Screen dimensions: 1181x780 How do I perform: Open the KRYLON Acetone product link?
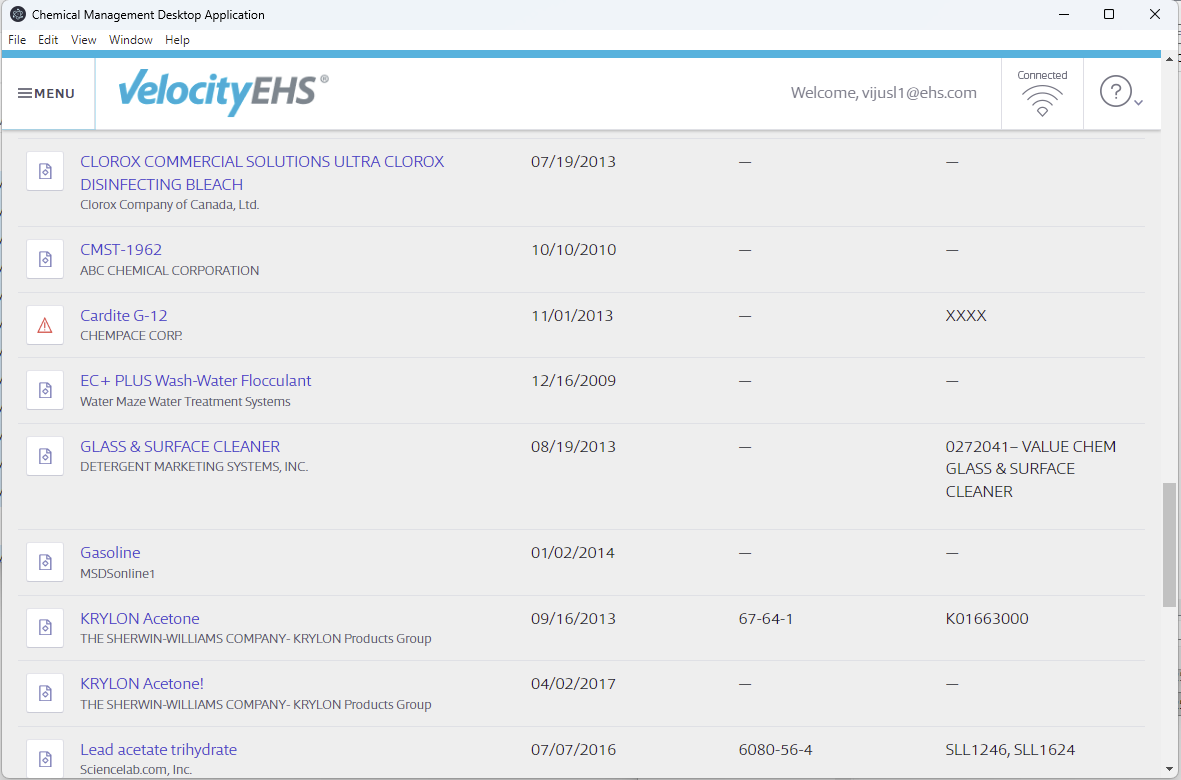click(140, 618)
